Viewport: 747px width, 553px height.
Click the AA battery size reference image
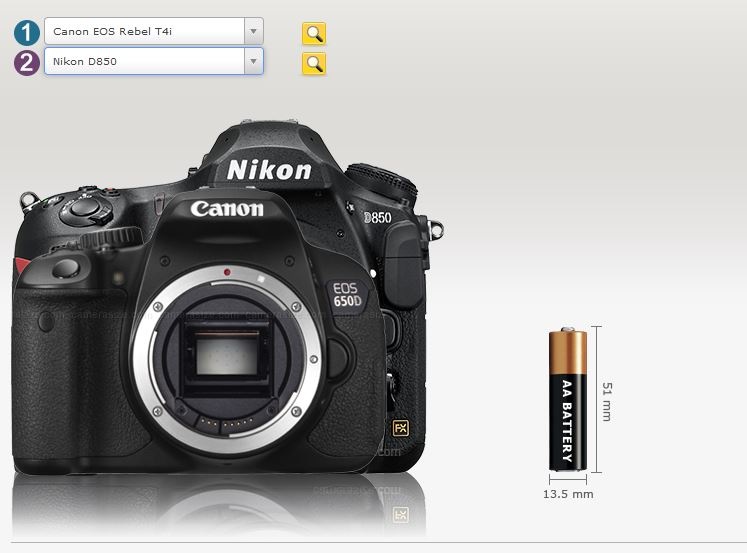(x=567, y=399)
